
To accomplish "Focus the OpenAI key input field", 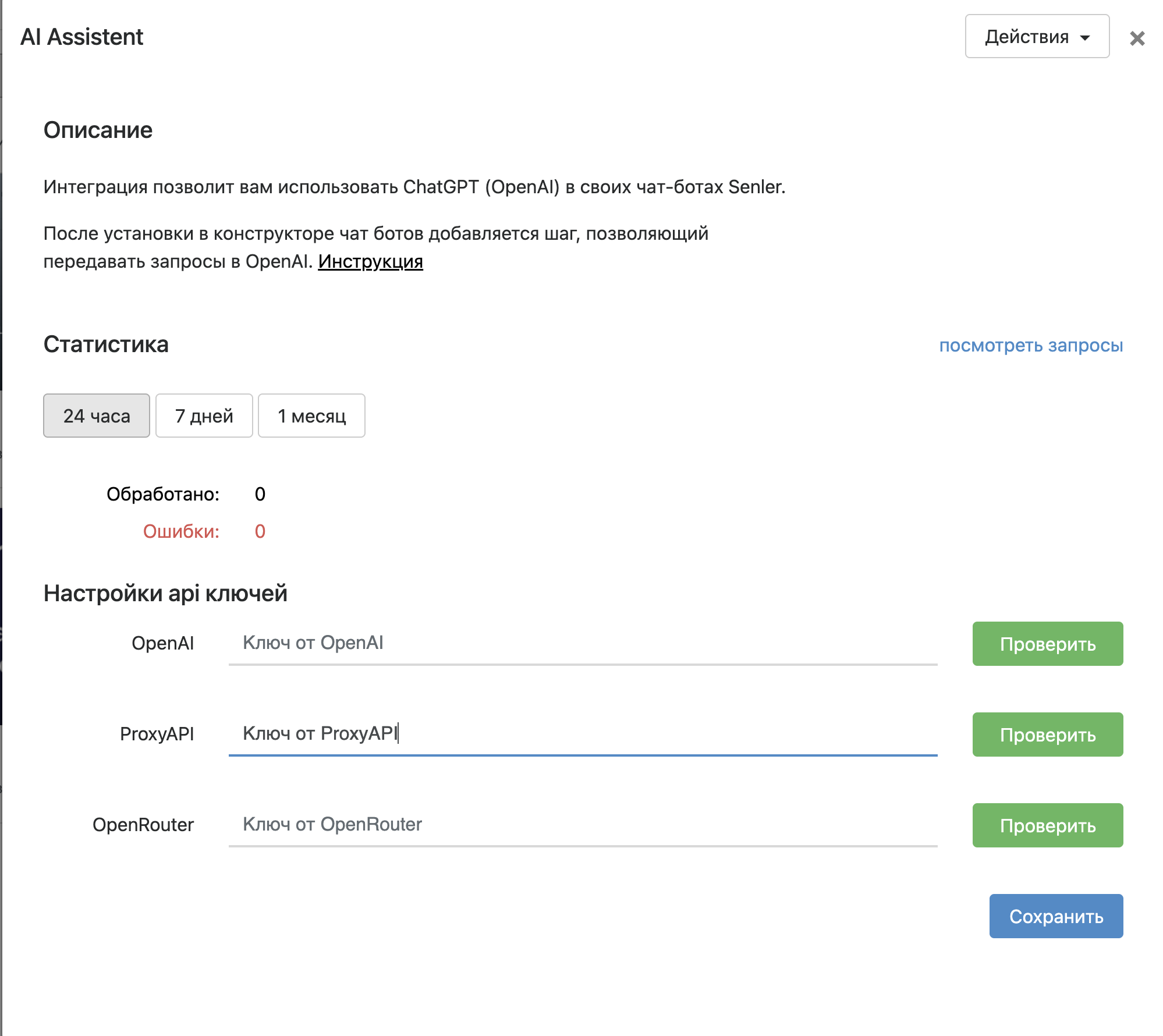I will pyautogui.click(x=582, y=643).
